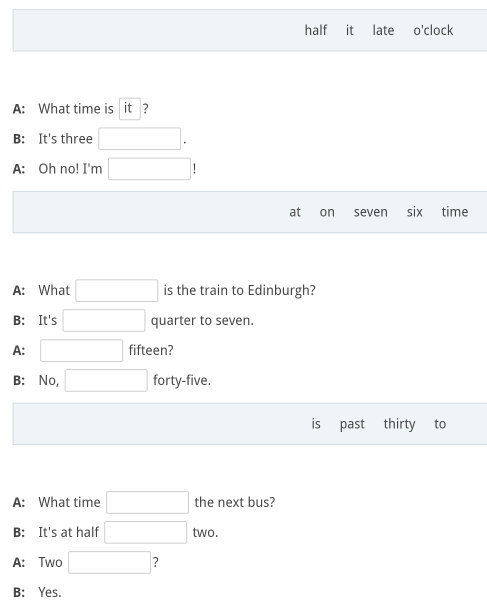Choose 'seven' from the word bank
Viewport: 487px width, 614px height.
click(x=371, y=212)
